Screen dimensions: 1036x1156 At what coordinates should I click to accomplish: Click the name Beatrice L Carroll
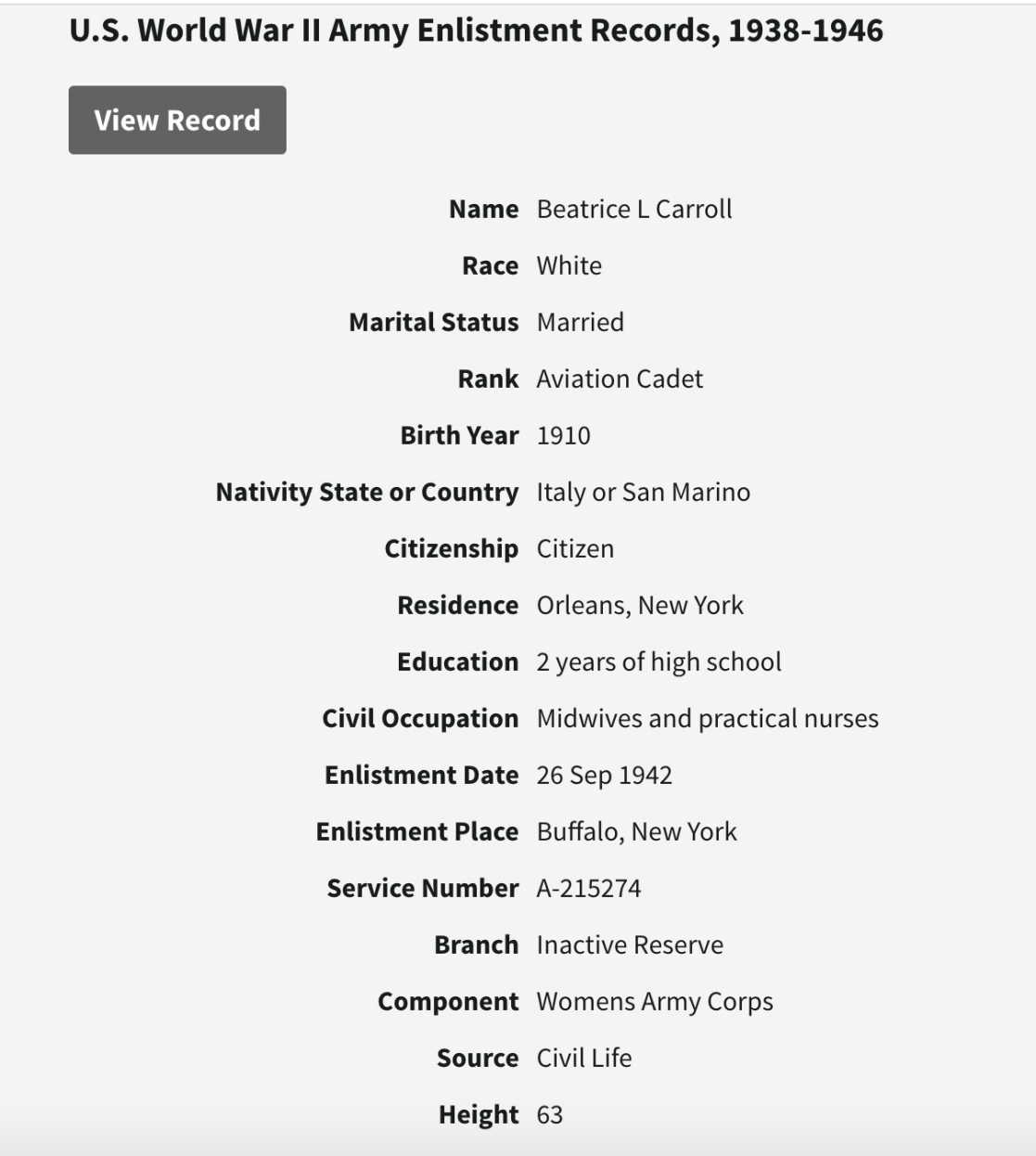click(x=634, y=210)
